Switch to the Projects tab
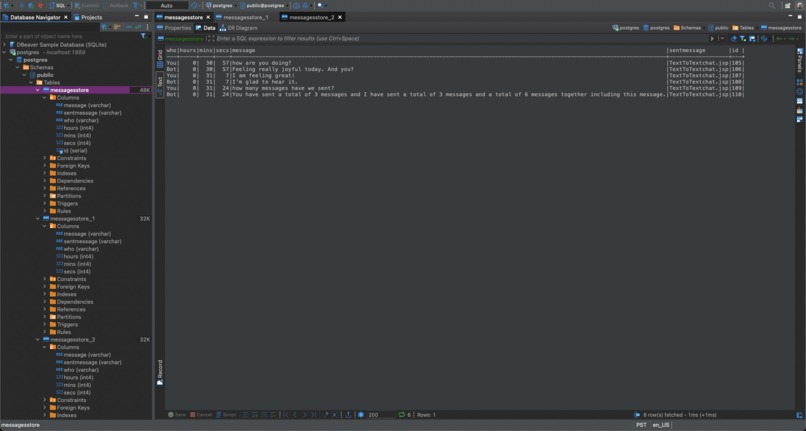 pyautogui.click(x=88, y=17)
